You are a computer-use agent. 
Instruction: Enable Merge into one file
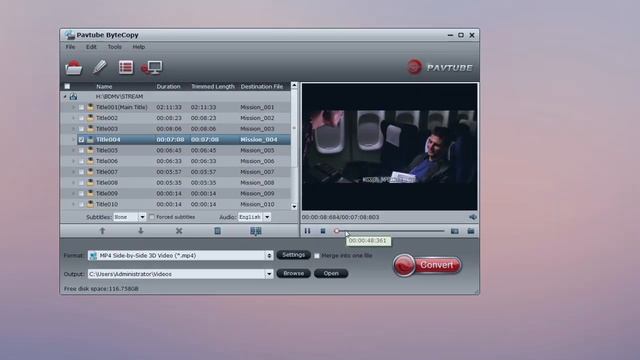click(317, 256)
